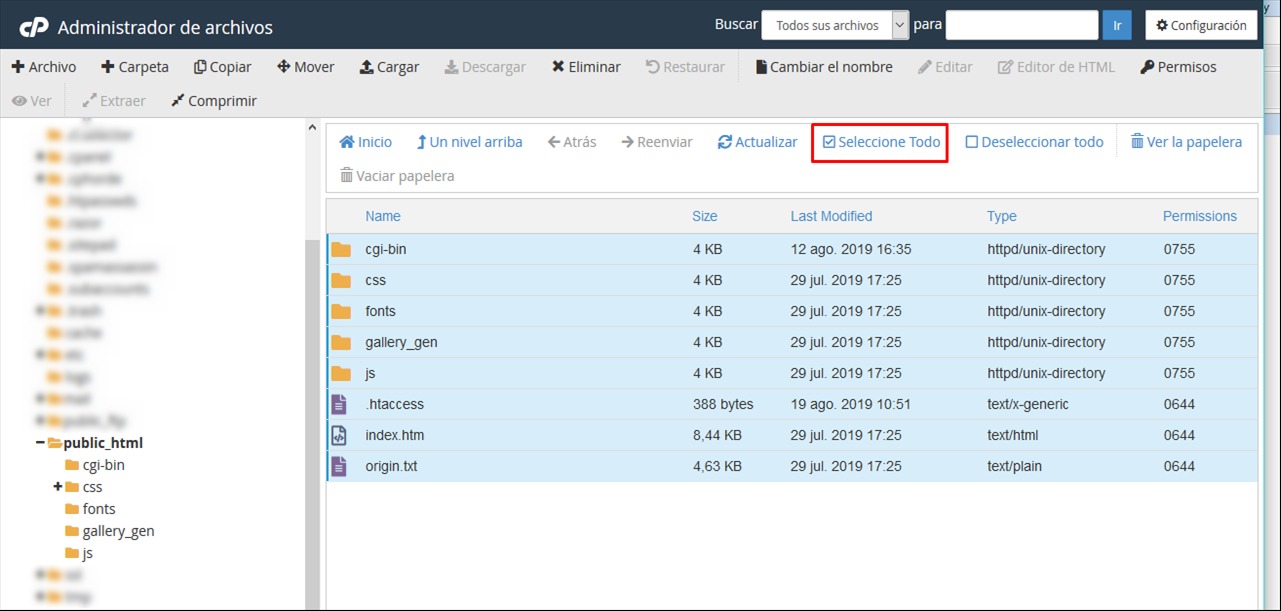Check the Seleccione Todo checkbox

(829, 142)
